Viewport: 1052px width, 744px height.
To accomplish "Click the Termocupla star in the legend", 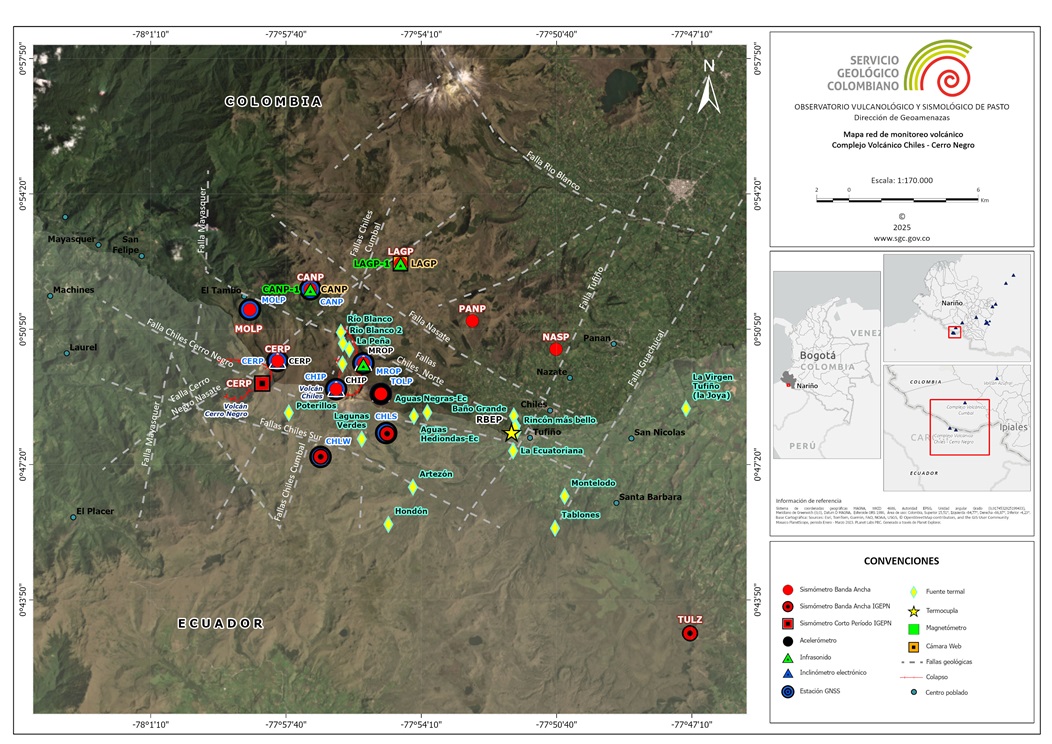I will [913, 610].
